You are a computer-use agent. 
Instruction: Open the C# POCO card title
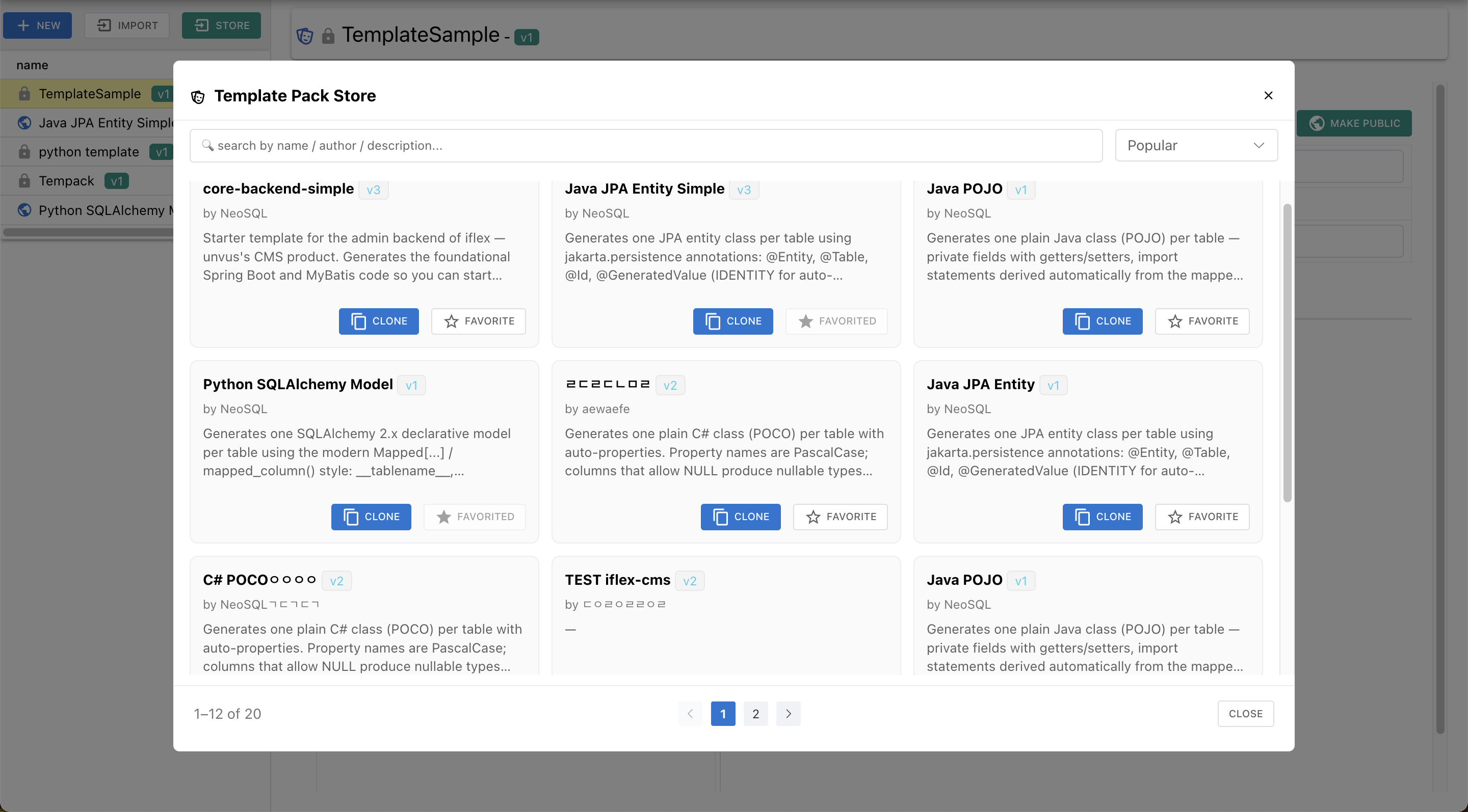(x=259, y=580)
